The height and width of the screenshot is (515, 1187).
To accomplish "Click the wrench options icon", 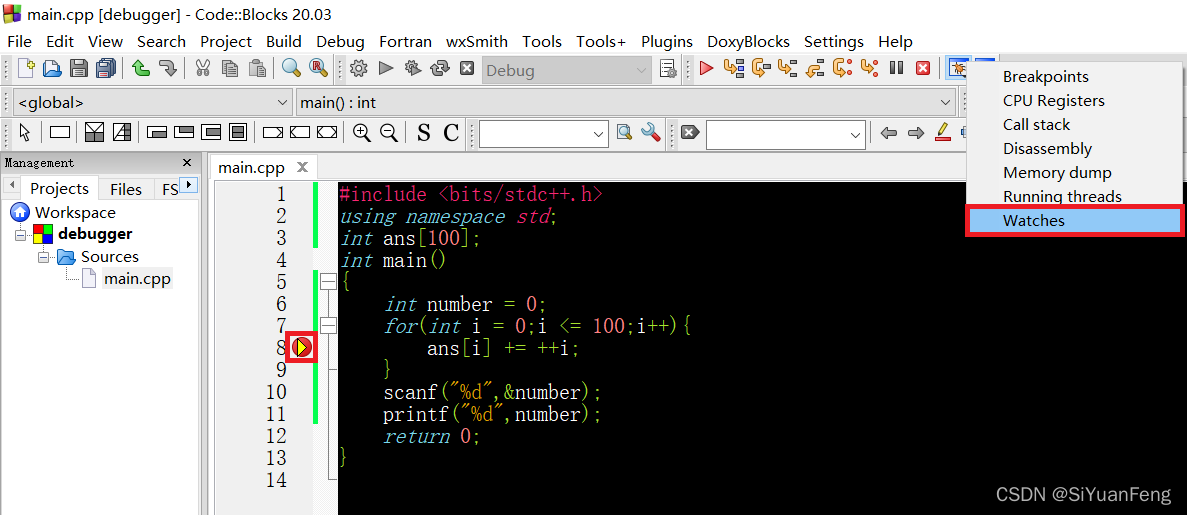I will click(651, 133).
